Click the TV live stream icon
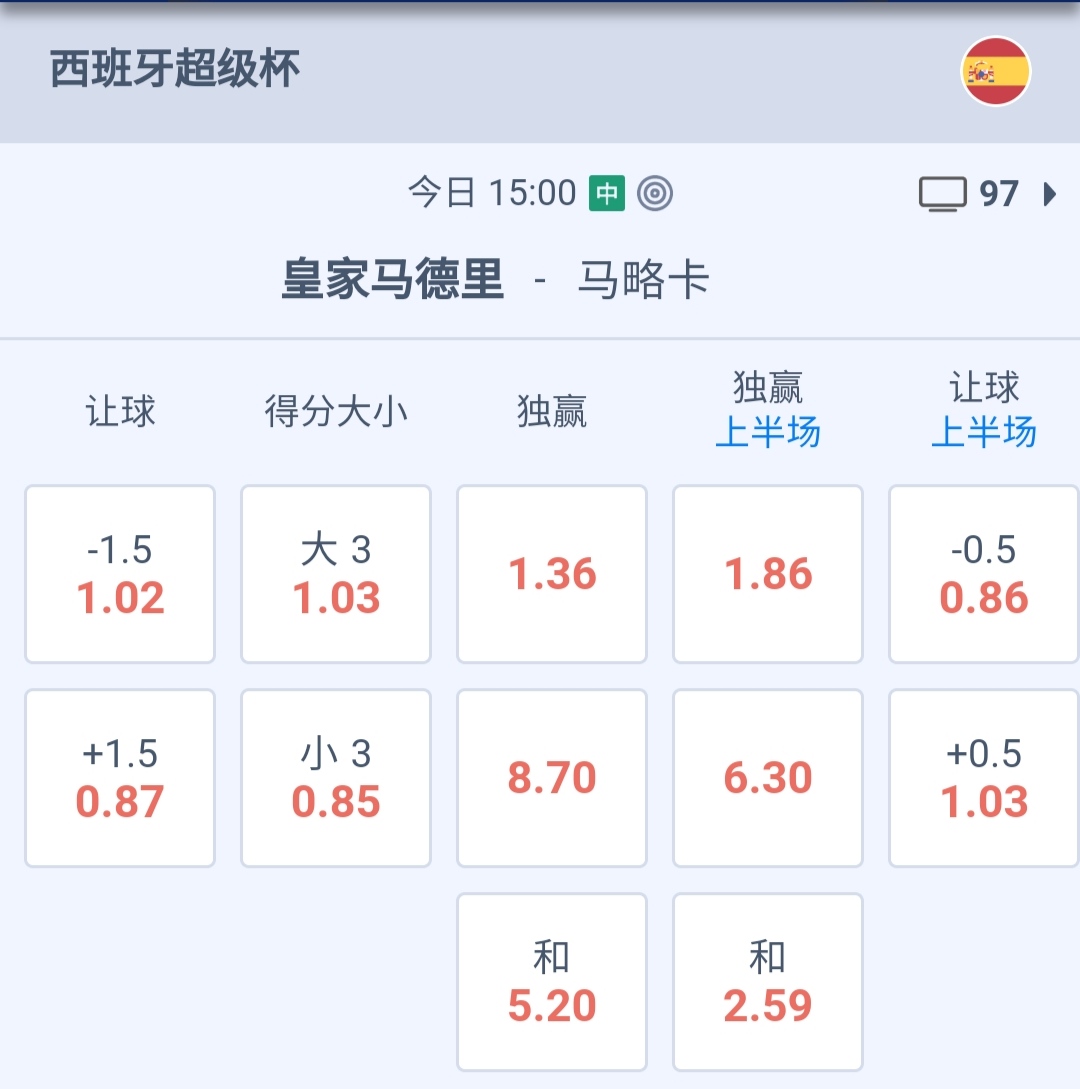The width and height of the screenshot is (1080, 1089). point(942,193)
